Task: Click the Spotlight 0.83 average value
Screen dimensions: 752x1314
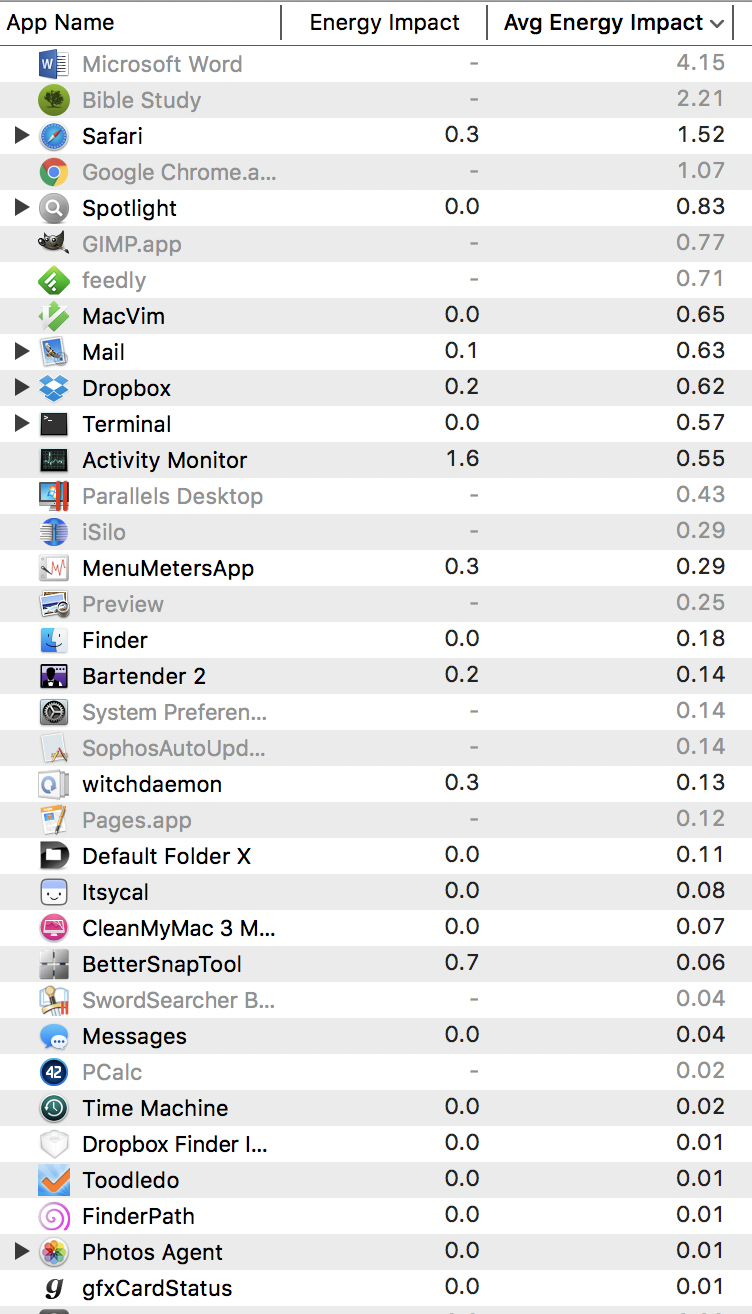Action: [x=701, y=207]
